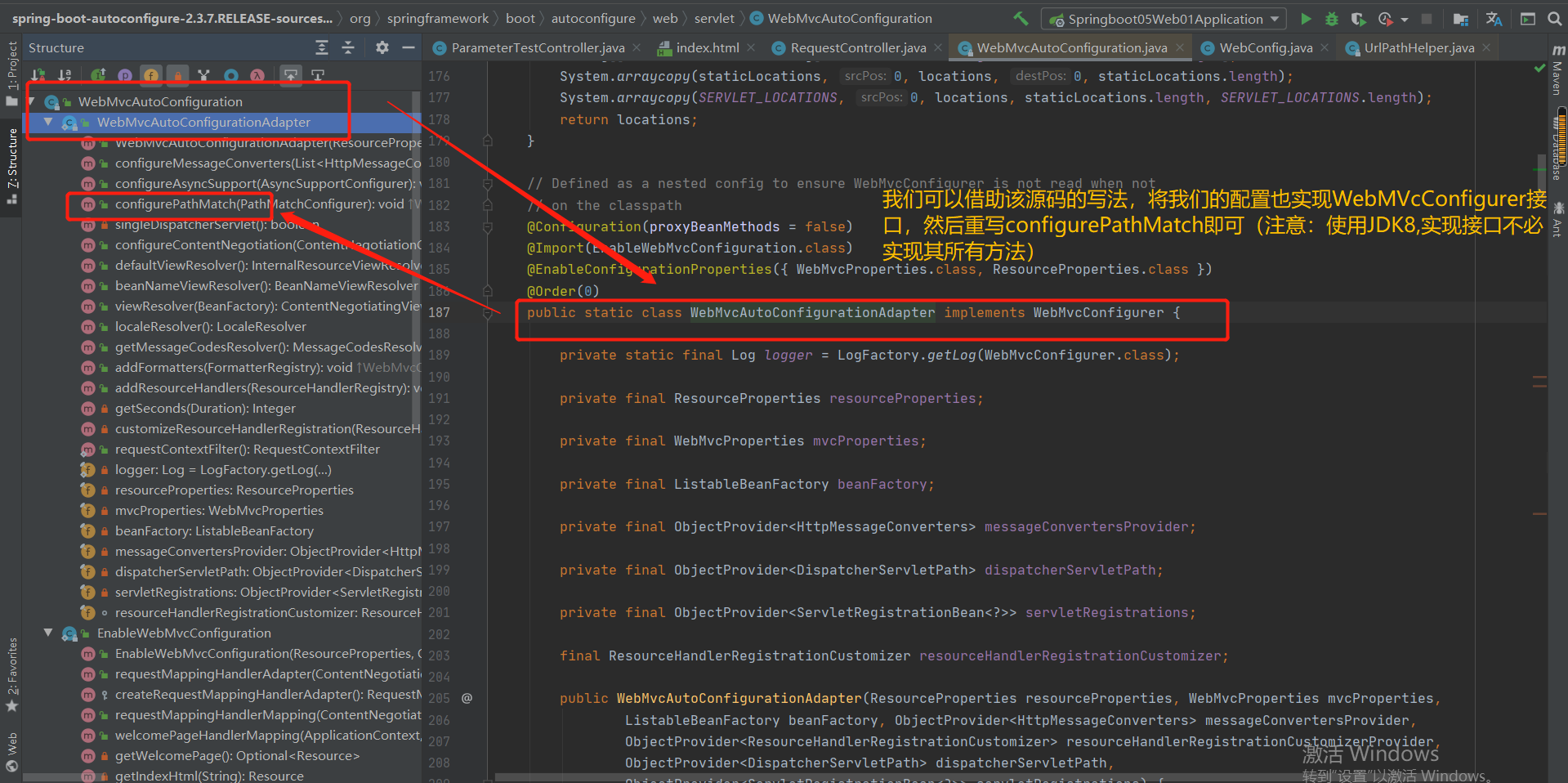This screenshot has height=783, width=1568.
Task: Collapse the EnableWebMvcConfiguration tree node arrow
Action: [48, 633]
